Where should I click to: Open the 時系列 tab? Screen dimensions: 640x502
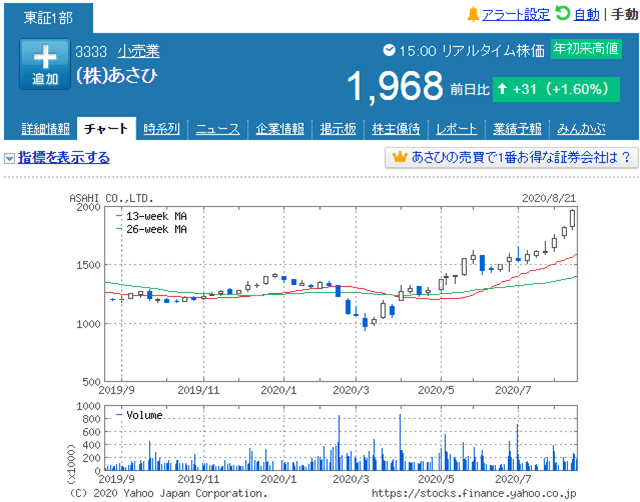click(162, 129)
